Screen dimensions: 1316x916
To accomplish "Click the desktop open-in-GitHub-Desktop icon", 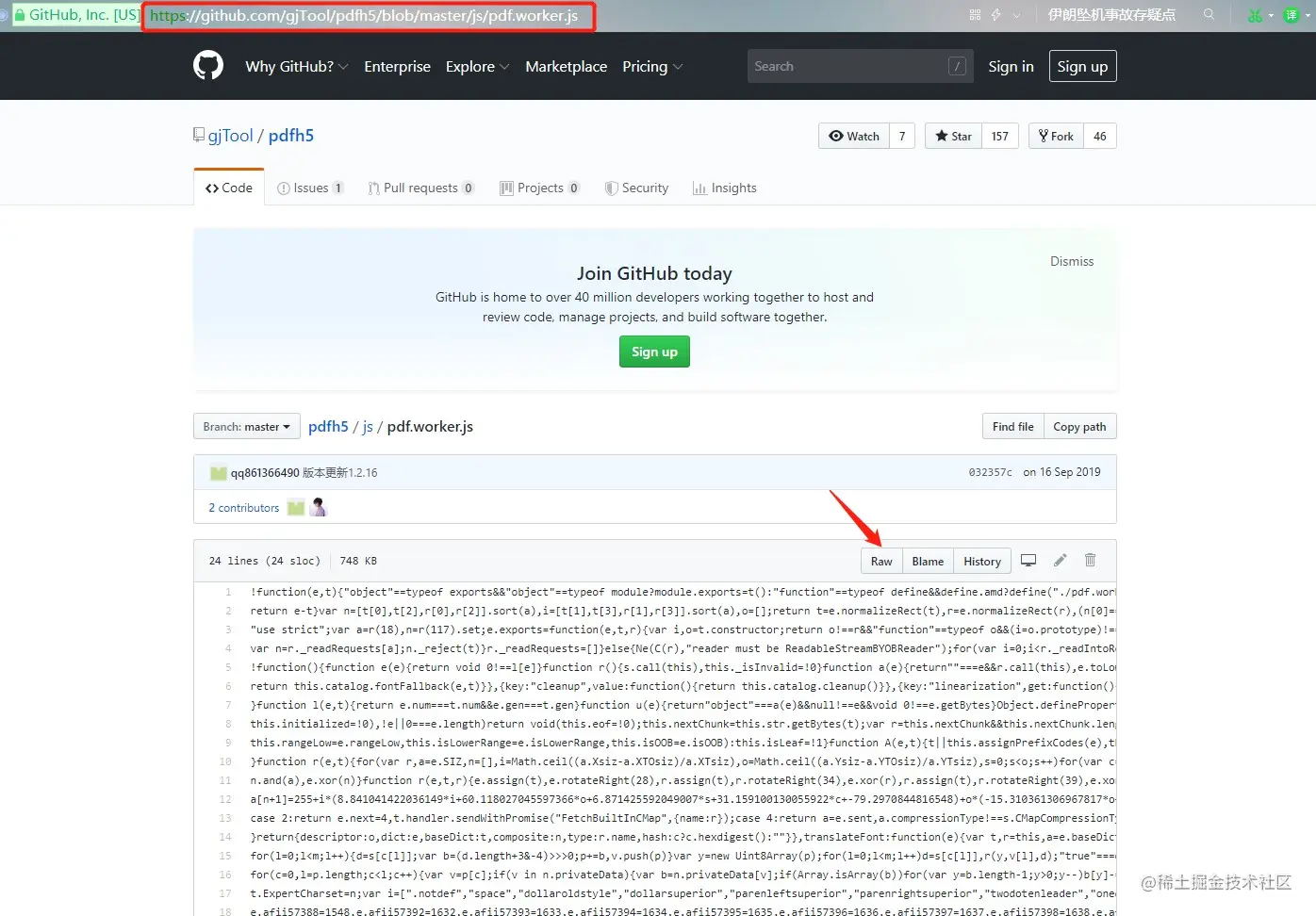I will pos(1028,560).
